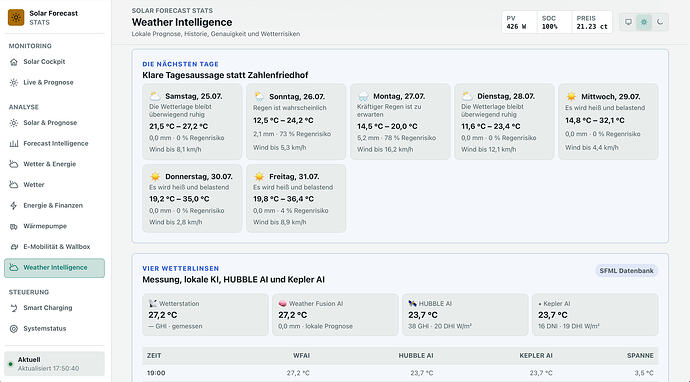The height and width of the screenshot is (382, 690).
Task: Open the Freitag, 31.07. forecast card
Action: 296,198
